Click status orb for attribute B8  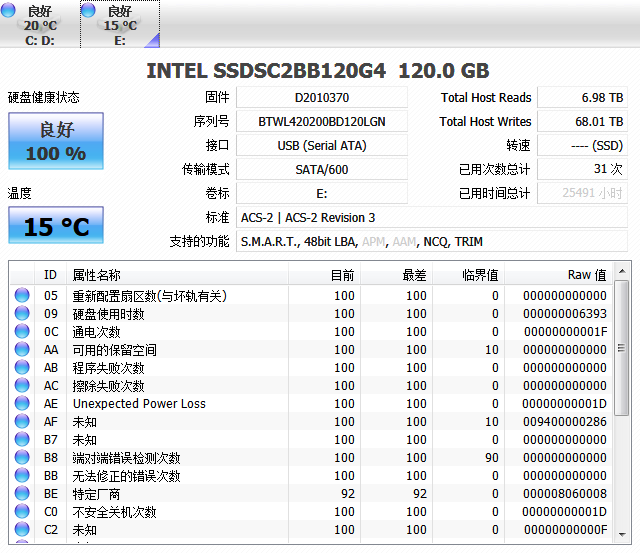pos(22,457)
